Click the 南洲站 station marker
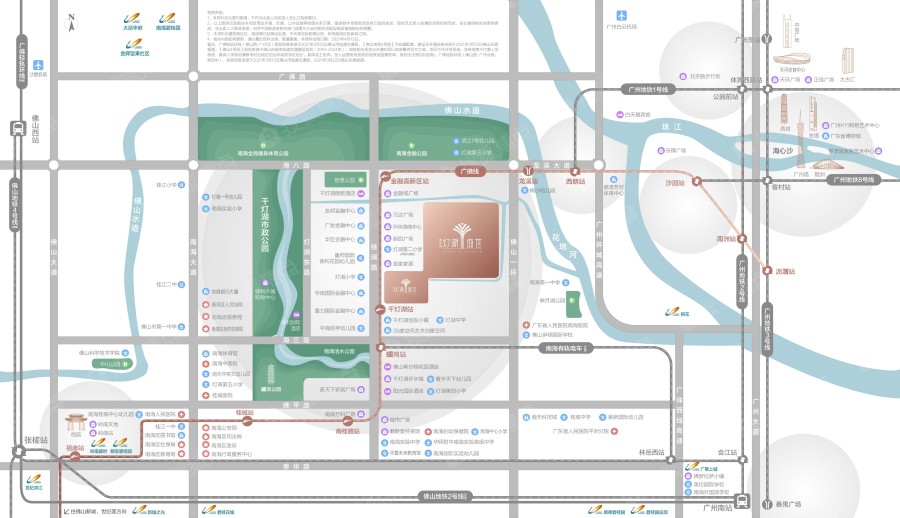This screenshot has width=900, height=518. pos(742,238)
